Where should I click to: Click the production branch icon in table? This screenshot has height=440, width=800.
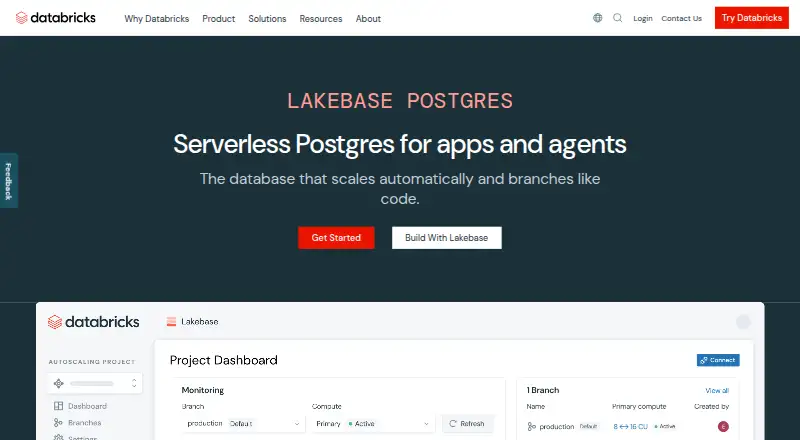(x=532, y=426)
